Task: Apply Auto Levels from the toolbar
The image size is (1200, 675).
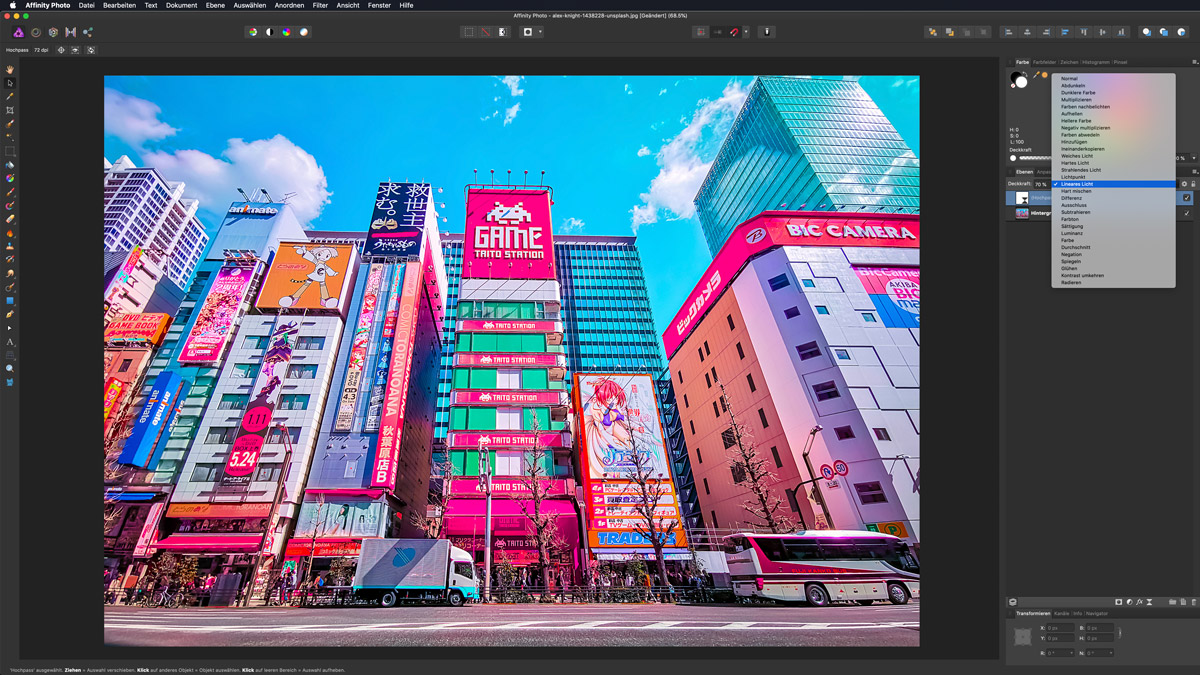Action: (x=253, y=32)
